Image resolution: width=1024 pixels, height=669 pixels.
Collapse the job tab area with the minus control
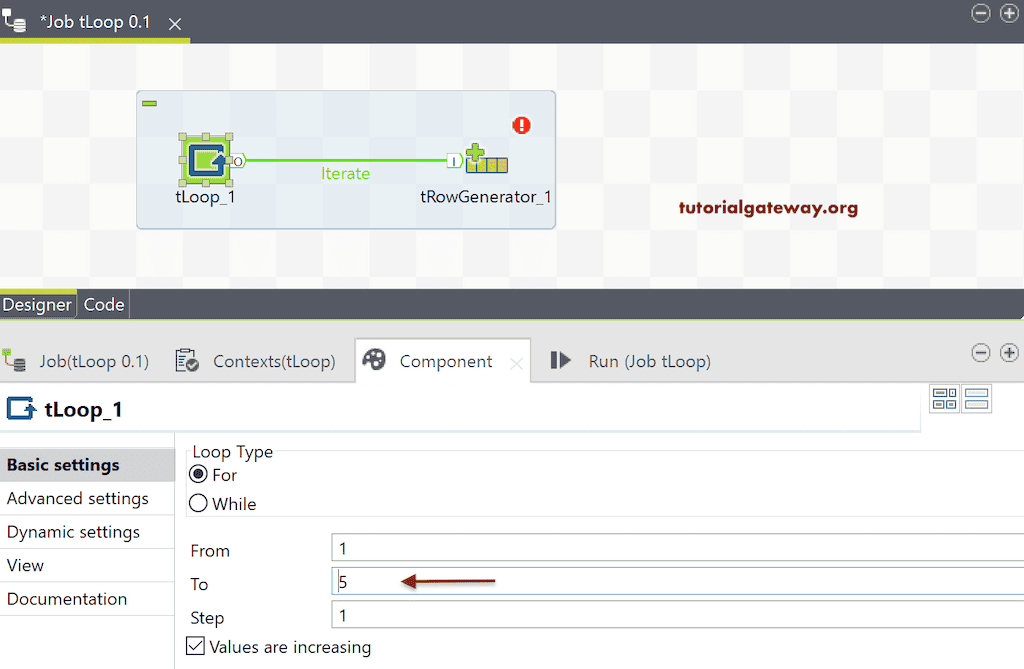coord(980,14)
